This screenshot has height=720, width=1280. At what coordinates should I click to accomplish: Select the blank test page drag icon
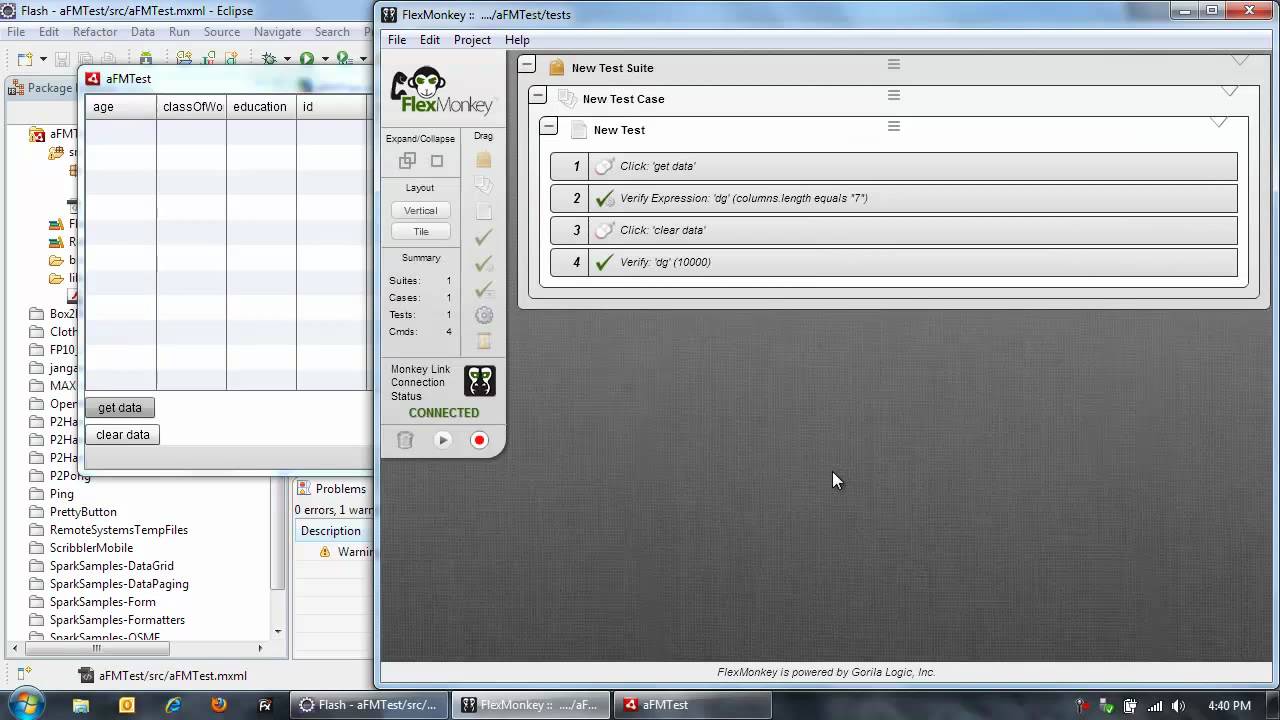click(x=484, y=211)
